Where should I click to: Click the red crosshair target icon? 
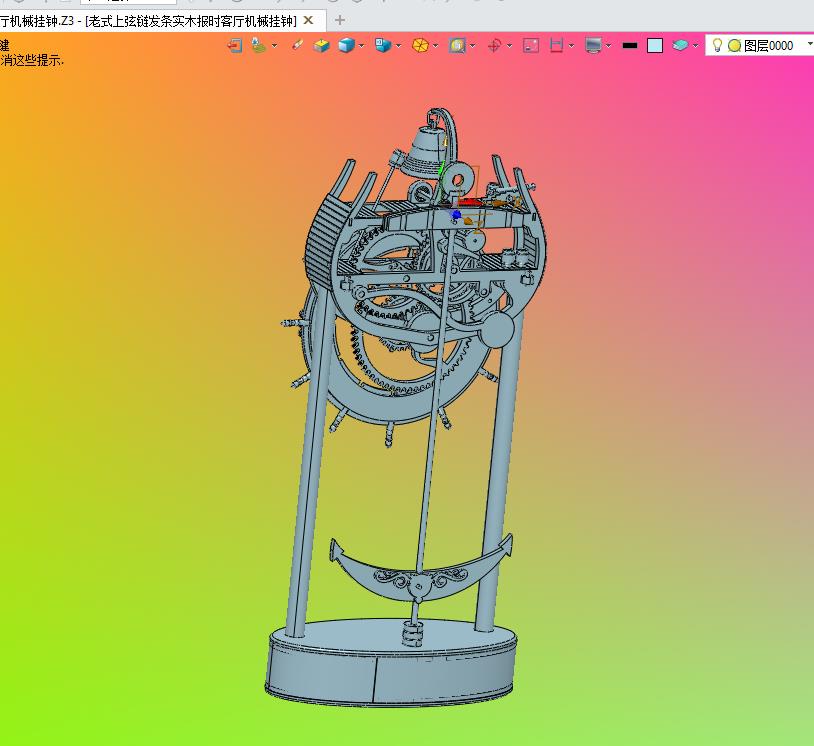pos(494,46)
